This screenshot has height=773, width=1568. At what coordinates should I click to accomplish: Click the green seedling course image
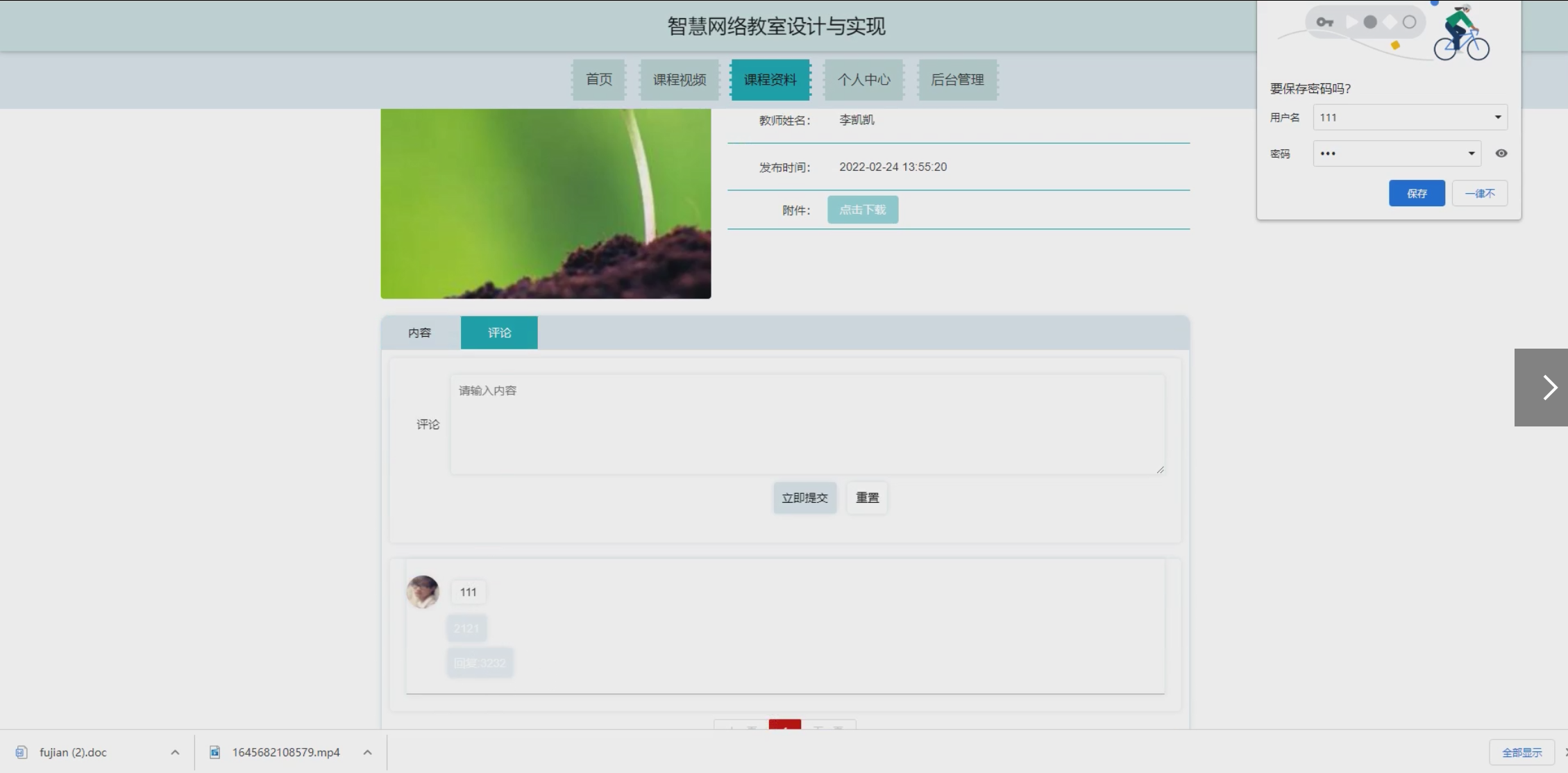[546, 203]
